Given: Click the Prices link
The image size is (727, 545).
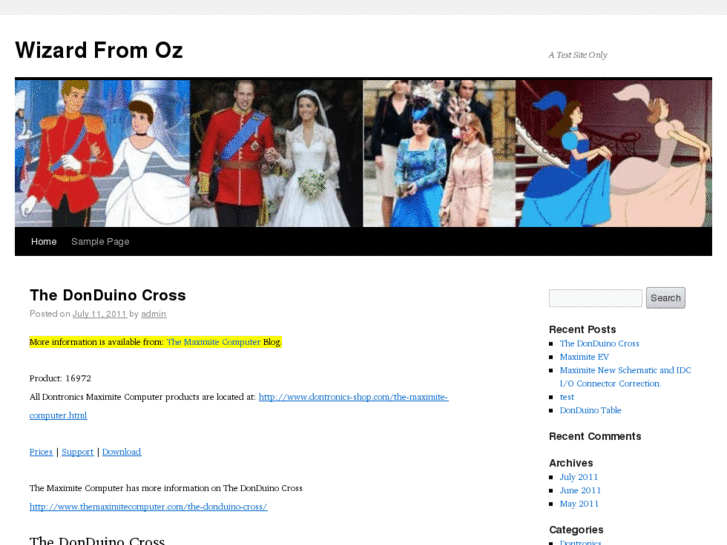Looking at the screenshot, I should [x=41, y=452].
